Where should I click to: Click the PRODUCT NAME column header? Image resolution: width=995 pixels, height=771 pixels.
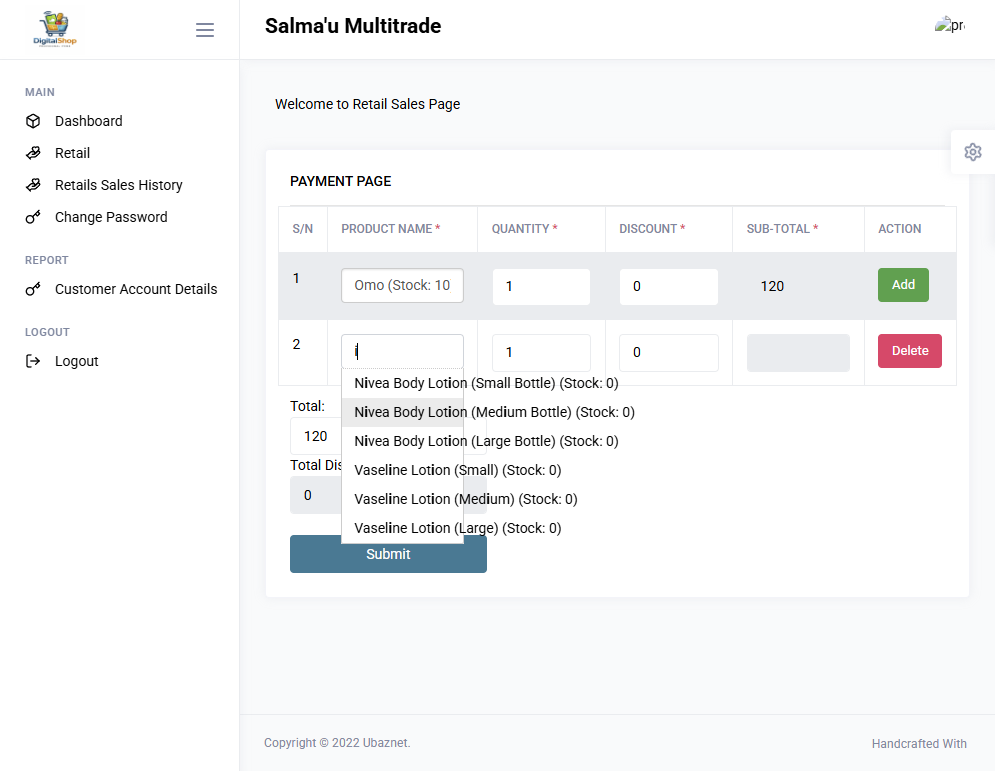coord(390,229)
